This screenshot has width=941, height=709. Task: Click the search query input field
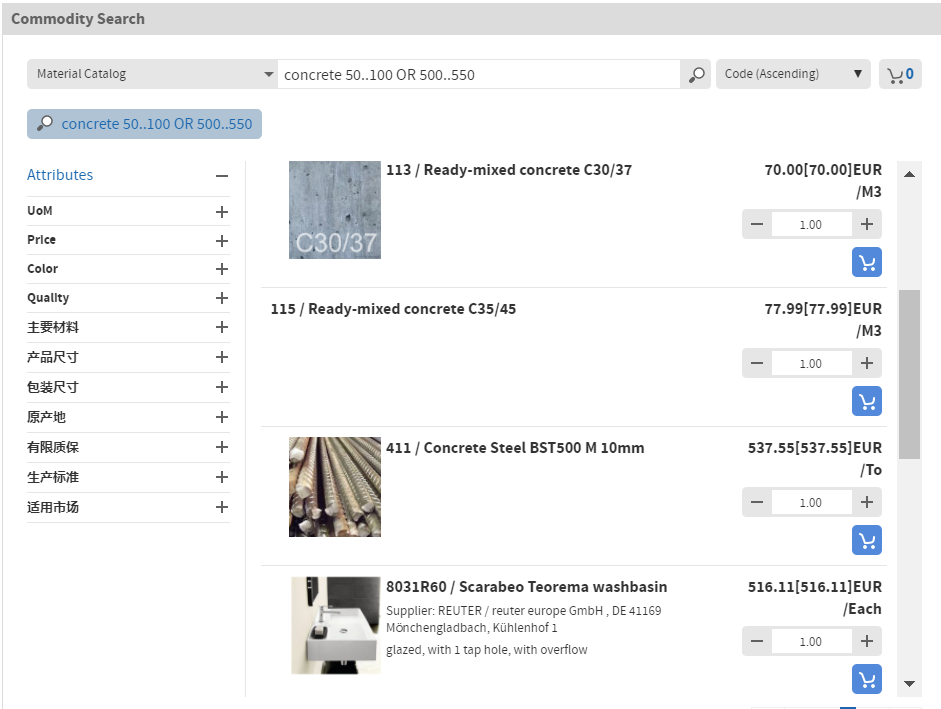pyautogui.click(x=479, y=74)
